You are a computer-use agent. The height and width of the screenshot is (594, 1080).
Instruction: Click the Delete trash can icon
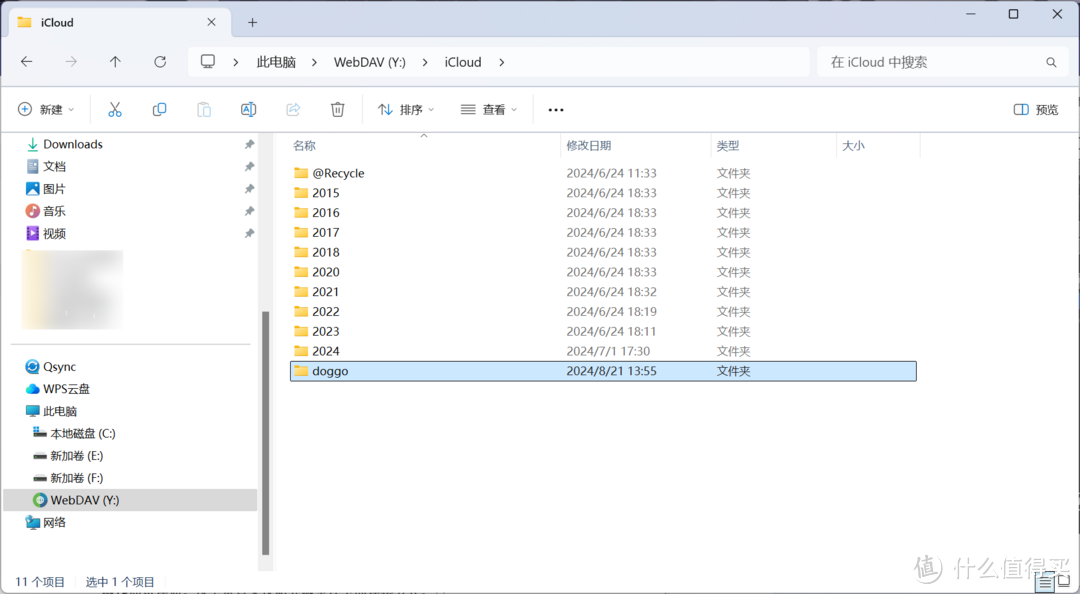(x=338, y=110)
